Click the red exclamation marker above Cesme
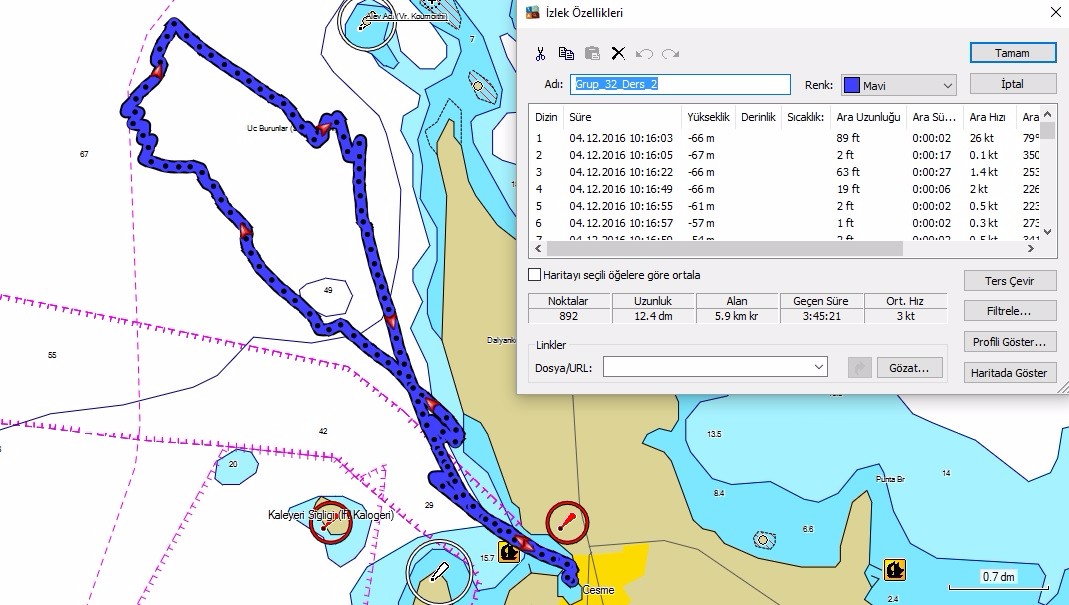The width and height of the screenshot is (1069, 605). (x=567, y=522)
